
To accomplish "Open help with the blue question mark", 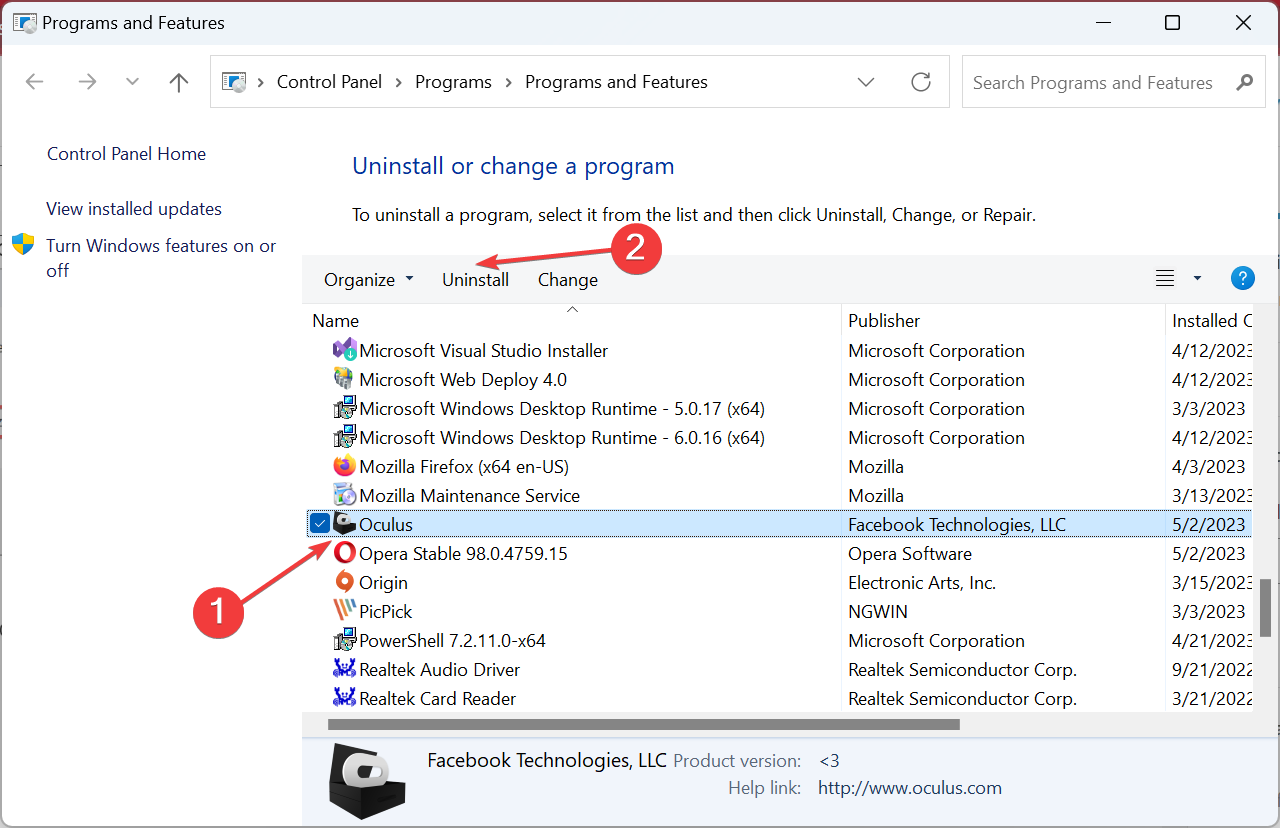I will click(1242, 279).
